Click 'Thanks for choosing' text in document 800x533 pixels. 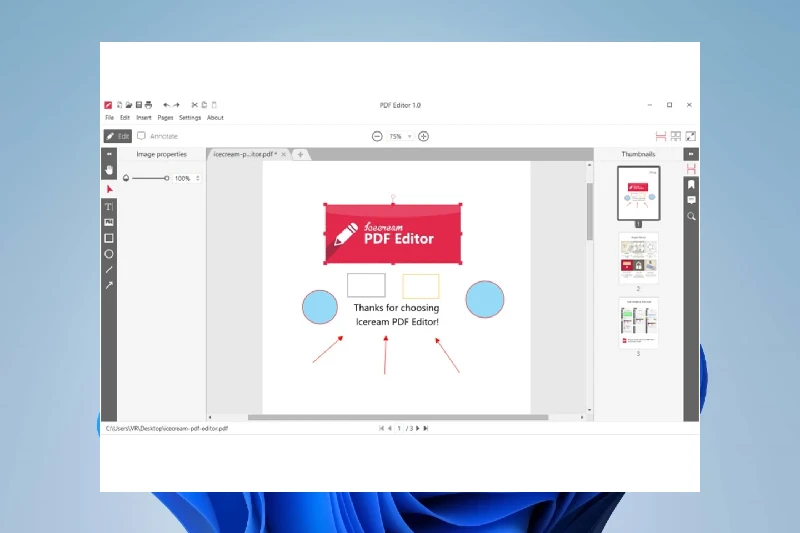click(x=396, y=308)
